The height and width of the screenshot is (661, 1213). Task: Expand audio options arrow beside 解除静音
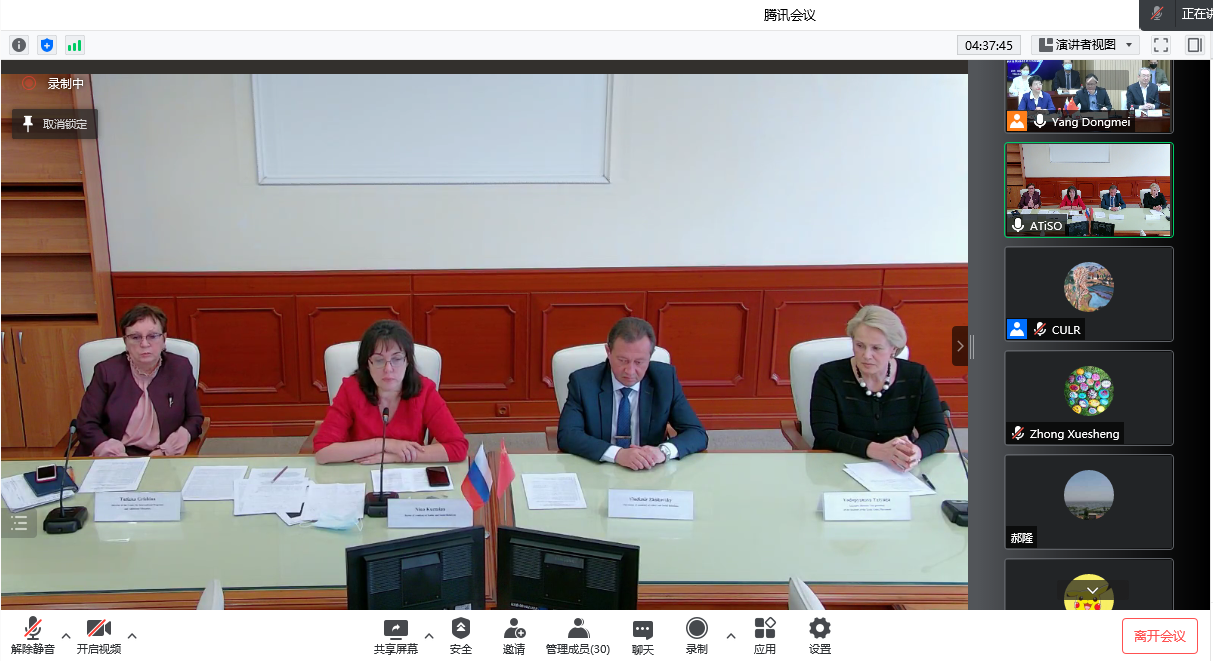(66, 635)
